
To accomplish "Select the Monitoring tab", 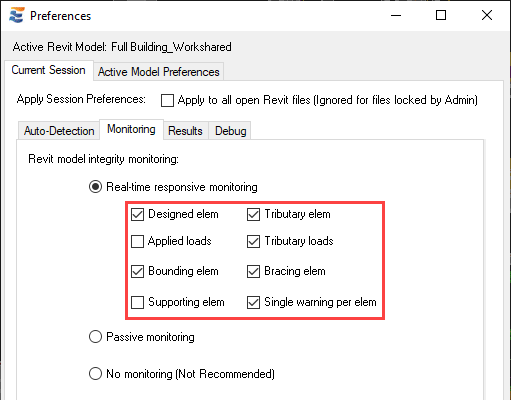I will 131,129.
